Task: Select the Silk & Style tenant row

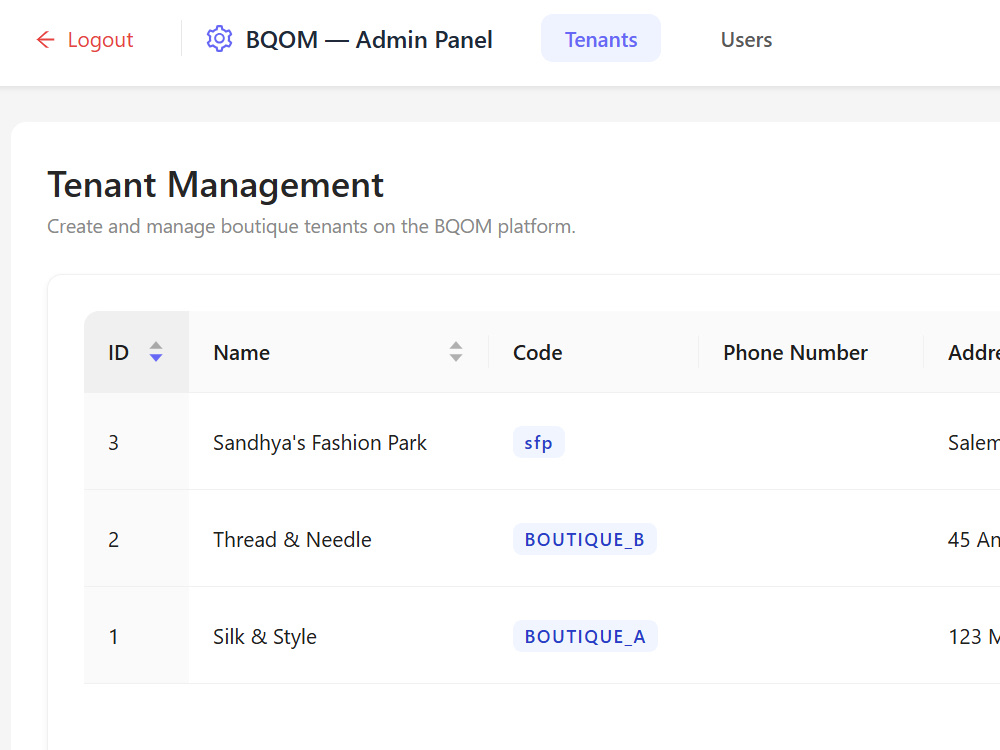Action: (x=542, y=635)
